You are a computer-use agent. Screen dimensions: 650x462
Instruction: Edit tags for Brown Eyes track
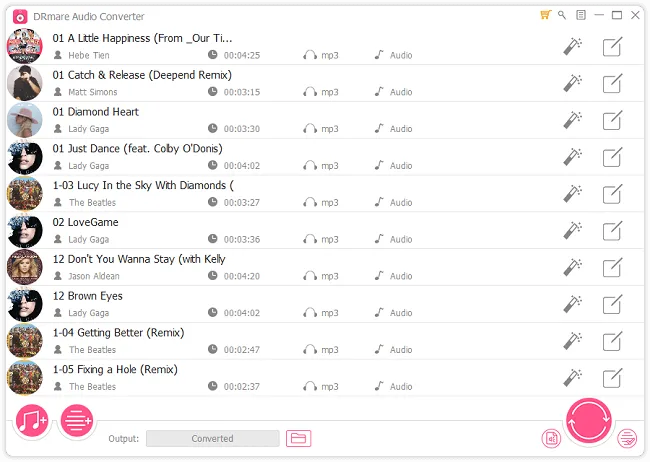tap(612, 305)
